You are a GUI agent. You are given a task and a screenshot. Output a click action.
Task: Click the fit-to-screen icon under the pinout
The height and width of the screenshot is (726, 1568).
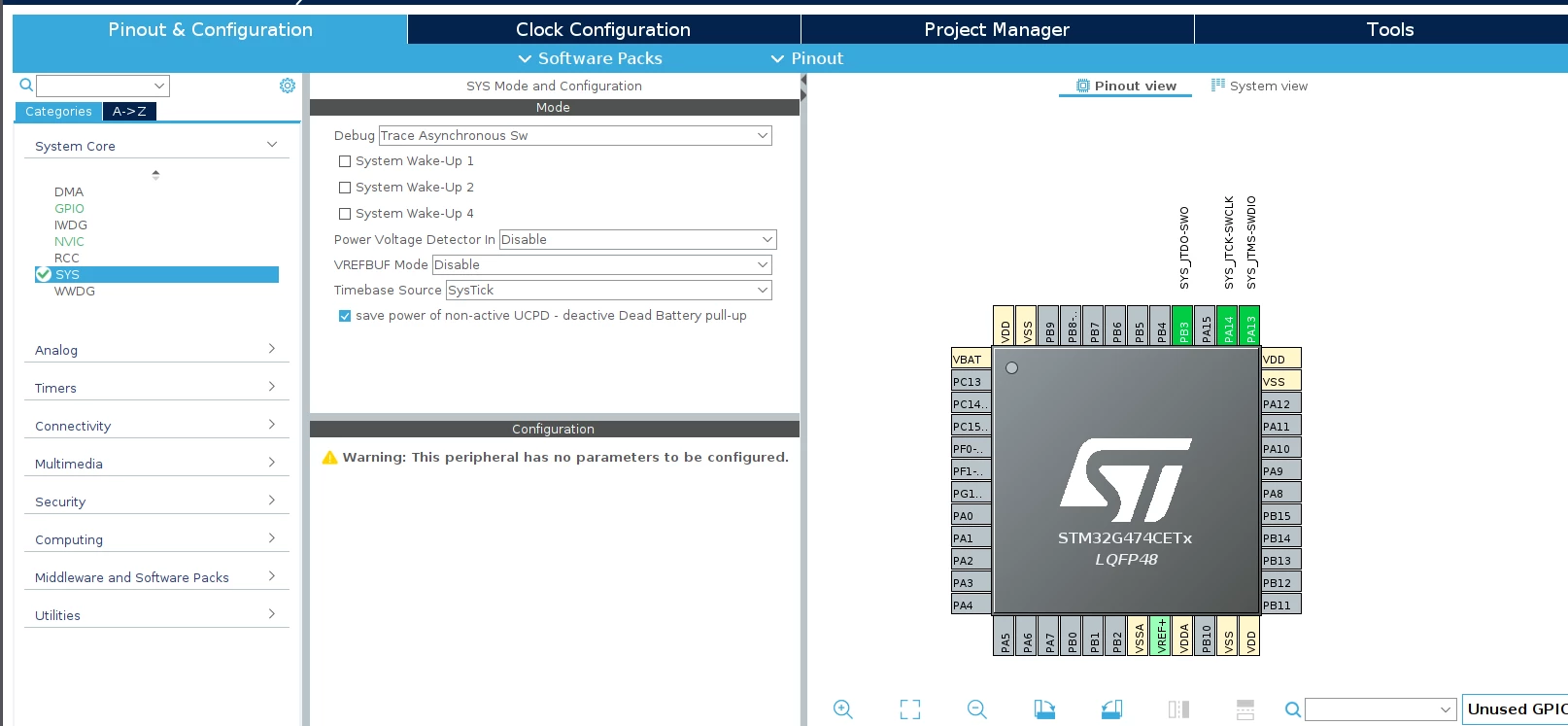[x=910, y=709]
